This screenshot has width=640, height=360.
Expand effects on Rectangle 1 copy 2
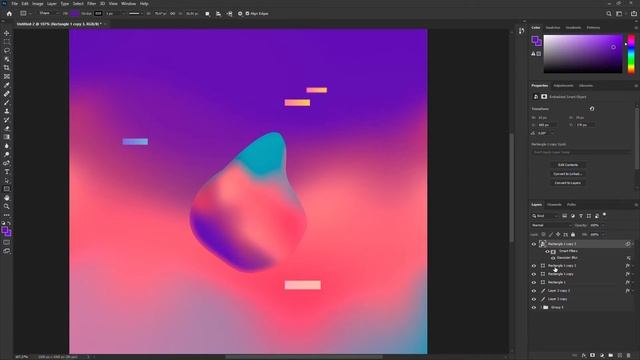[x=633, y=266]
